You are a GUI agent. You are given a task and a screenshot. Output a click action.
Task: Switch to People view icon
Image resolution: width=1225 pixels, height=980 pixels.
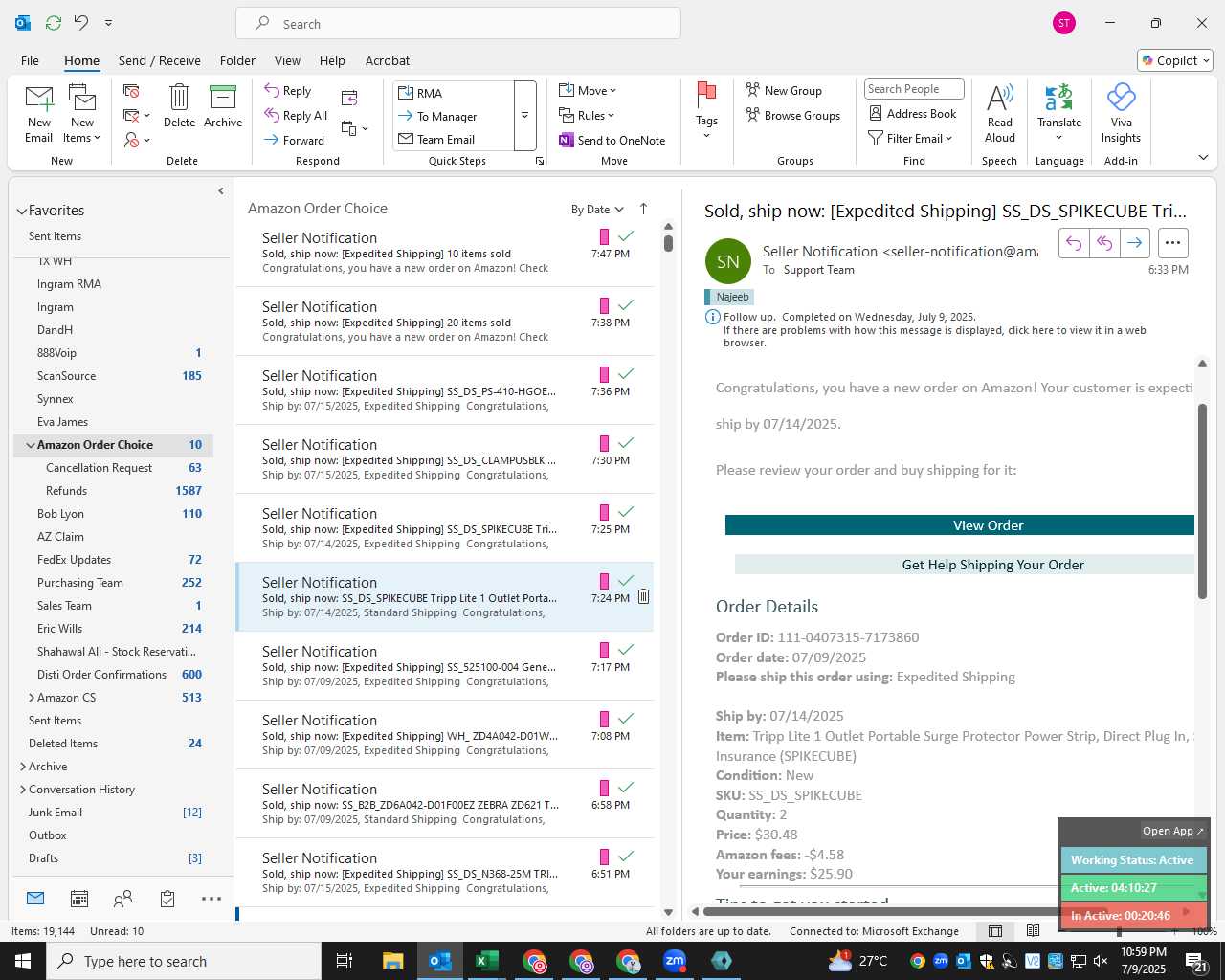(122, 899)
